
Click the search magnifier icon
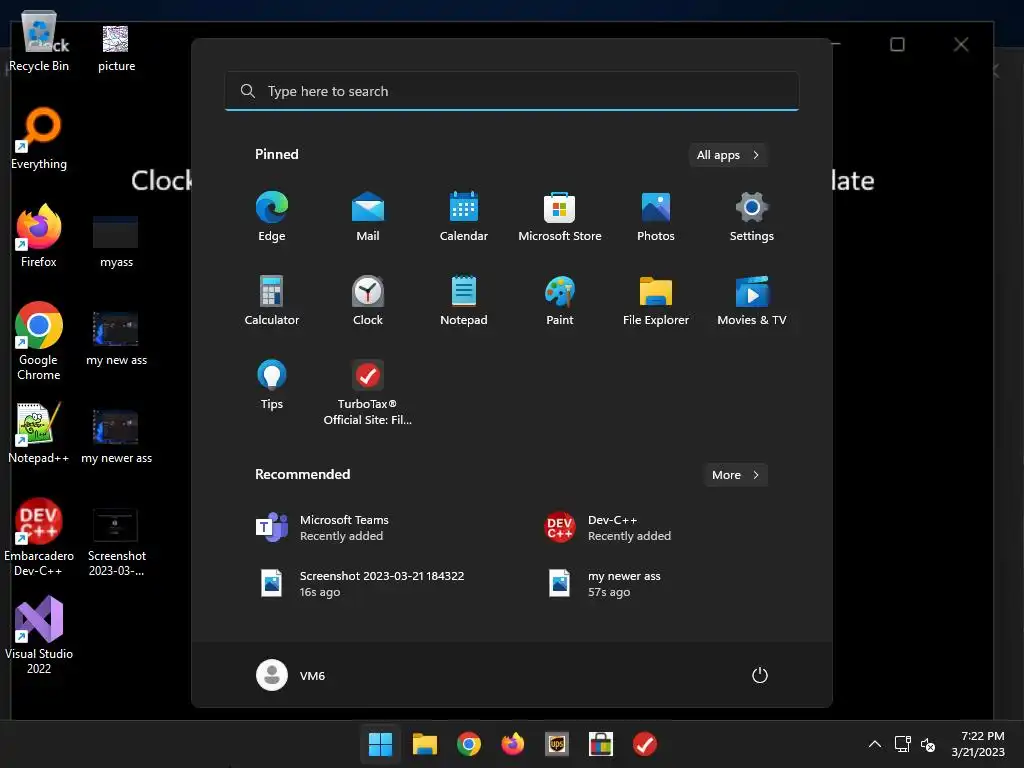pyautogui.click(x=248, y=91)
